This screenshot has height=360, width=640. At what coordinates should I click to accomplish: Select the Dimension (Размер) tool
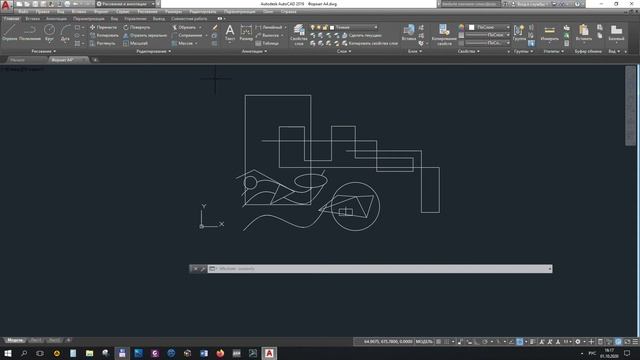coord(246,33)
